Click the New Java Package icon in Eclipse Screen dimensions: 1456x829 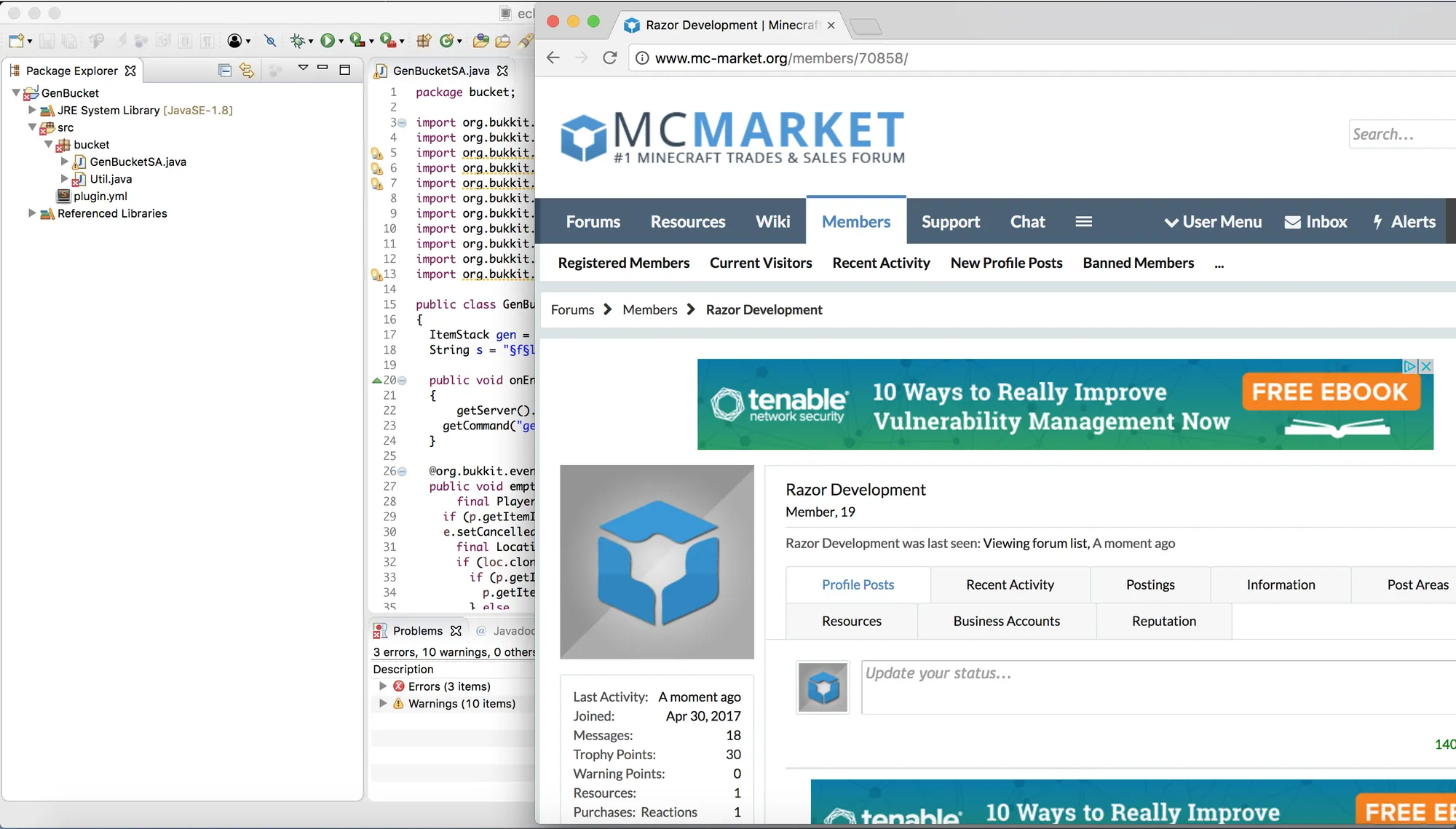click(x=424, y=41)
